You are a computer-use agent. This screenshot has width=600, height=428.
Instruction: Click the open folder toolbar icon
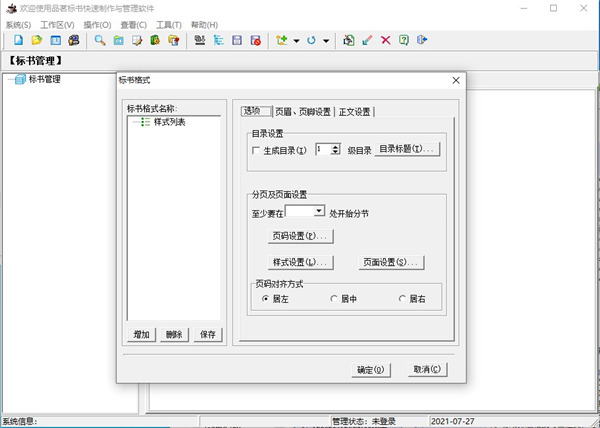coord(37,40)
